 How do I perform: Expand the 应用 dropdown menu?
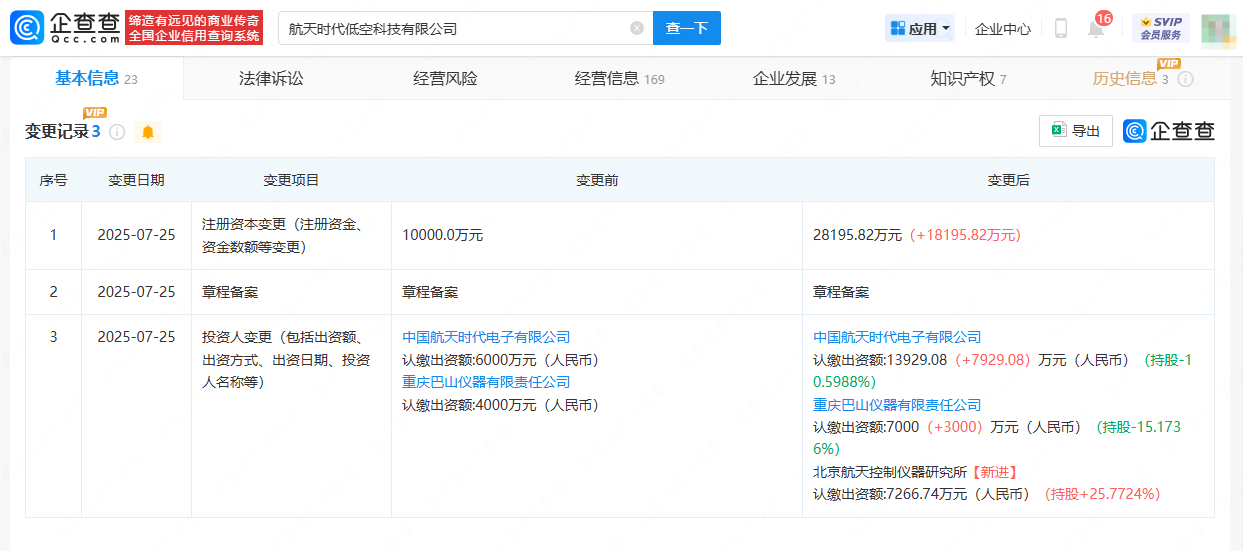click(920, 28)
